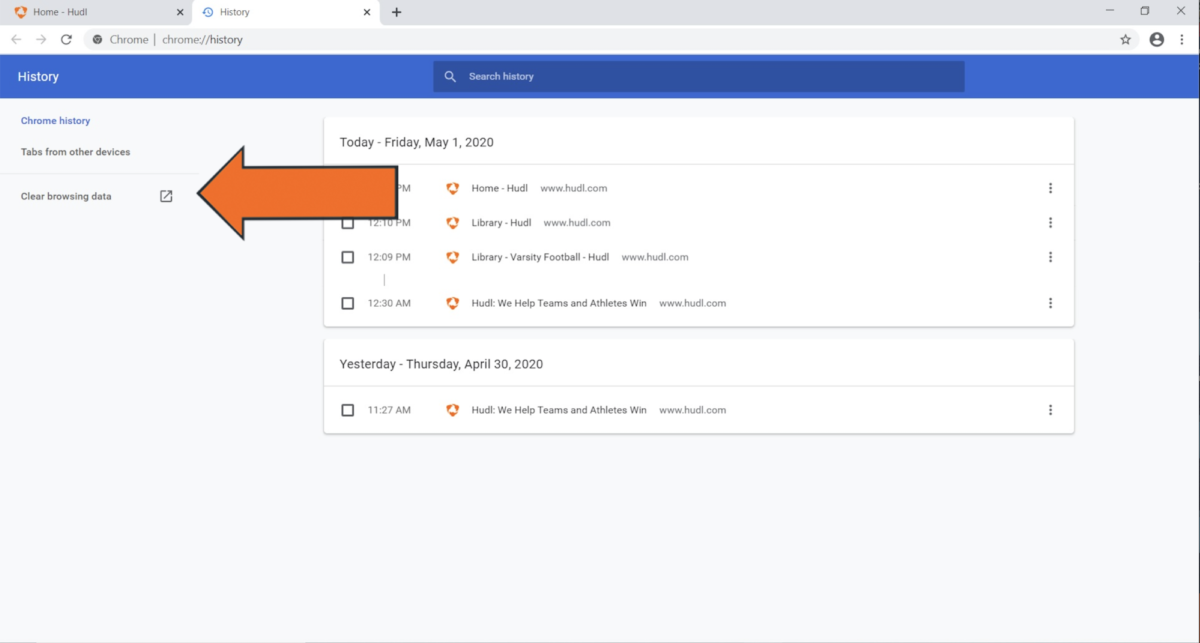Check the 12:30 AM Hudl entry checkbox
This screenshot has width=1200, height=643.
pyautogui.click(x=348, y=303)
